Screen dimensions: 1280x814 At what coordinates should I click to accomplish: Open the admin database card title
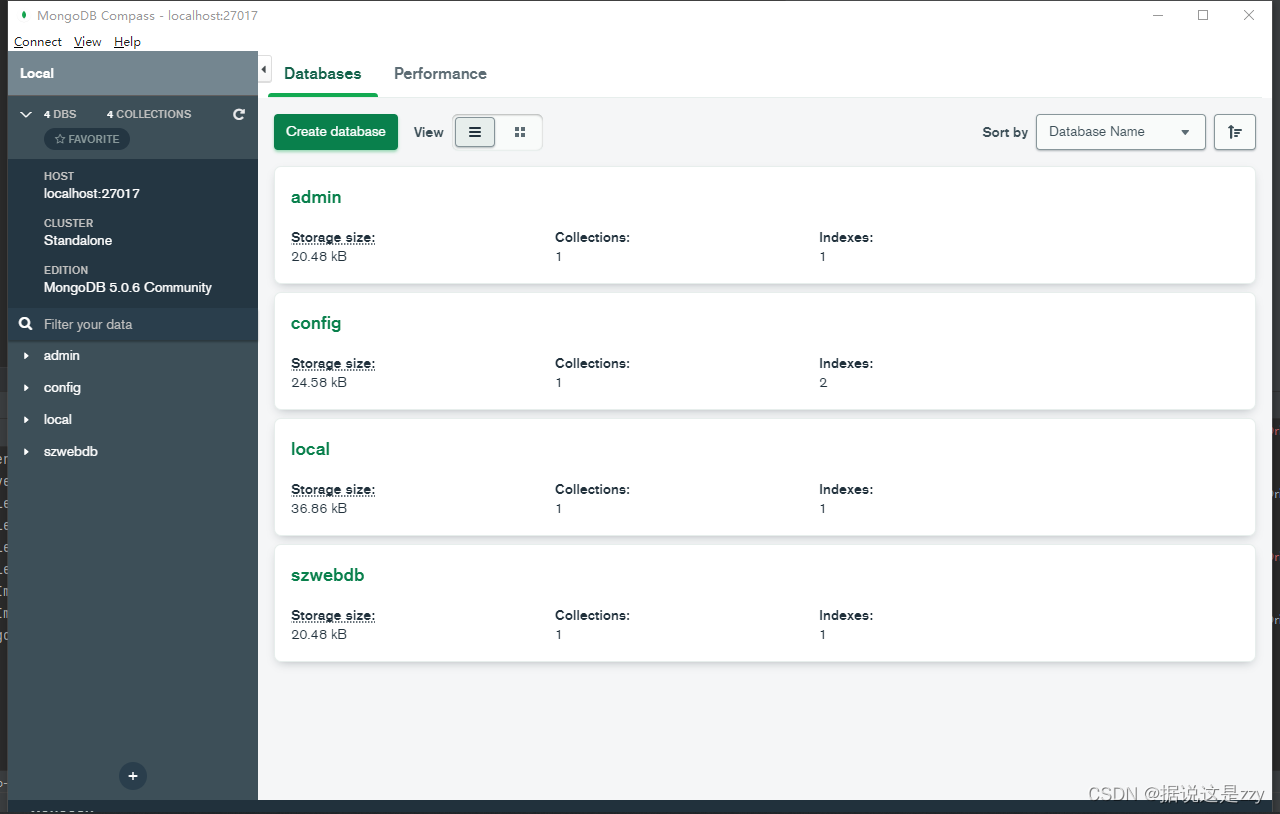click(316, 197)
